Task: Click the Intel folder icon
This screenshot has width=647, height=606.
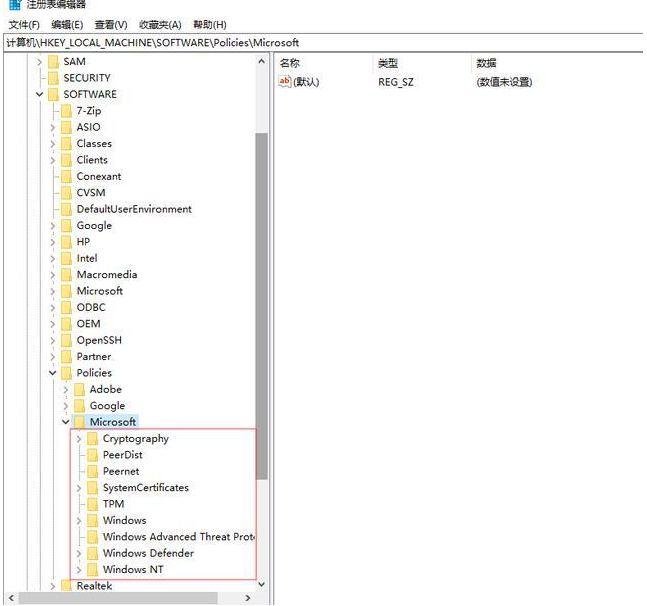Action: pyautogui.click(x=66, y=258)
